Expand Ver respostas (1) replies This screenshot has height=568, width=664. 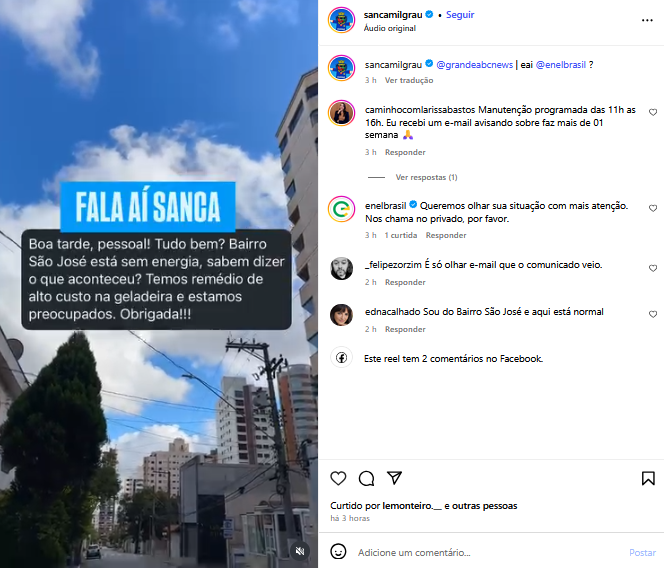426,177
